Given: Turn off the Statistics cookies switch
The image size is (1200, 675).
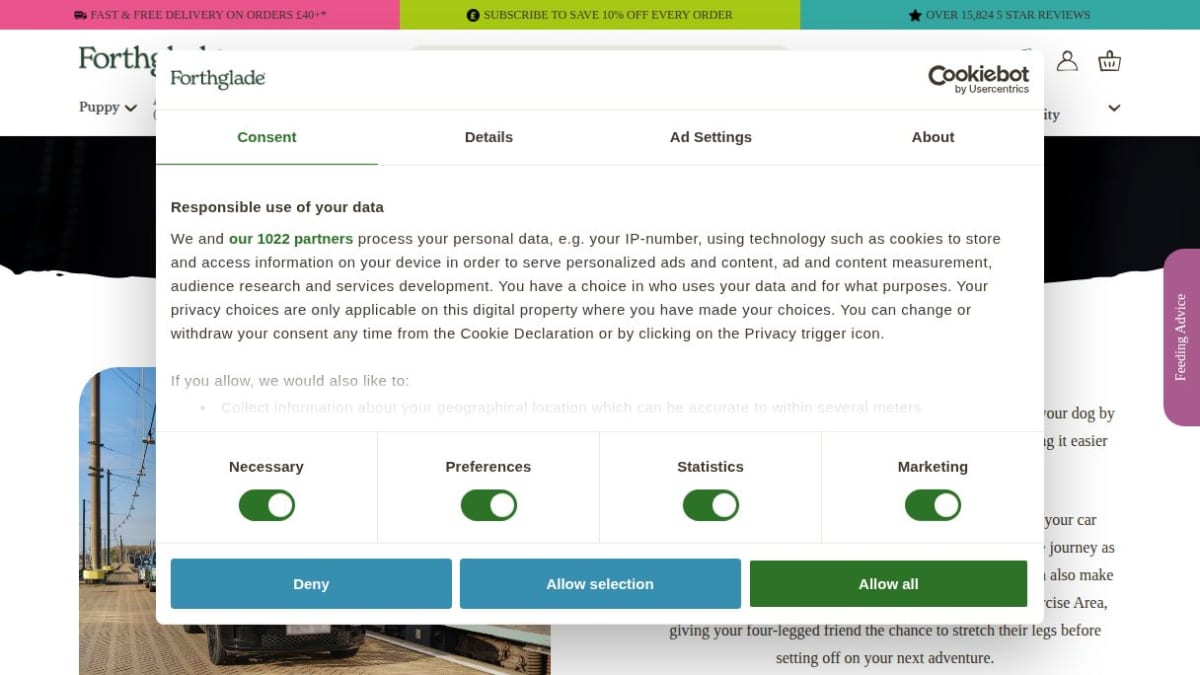Looking at the screenshot, I should pyautogui.click(x=711, y=505).
